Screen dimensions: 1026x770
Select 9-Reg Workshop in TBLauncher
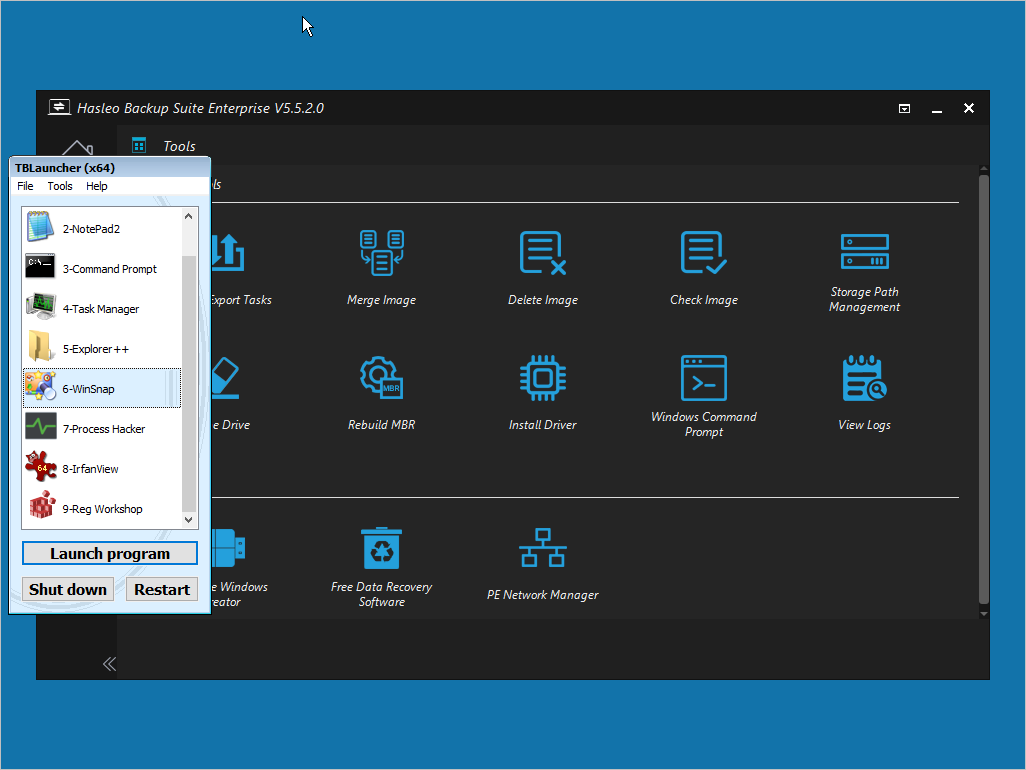(x=102, y=508)
